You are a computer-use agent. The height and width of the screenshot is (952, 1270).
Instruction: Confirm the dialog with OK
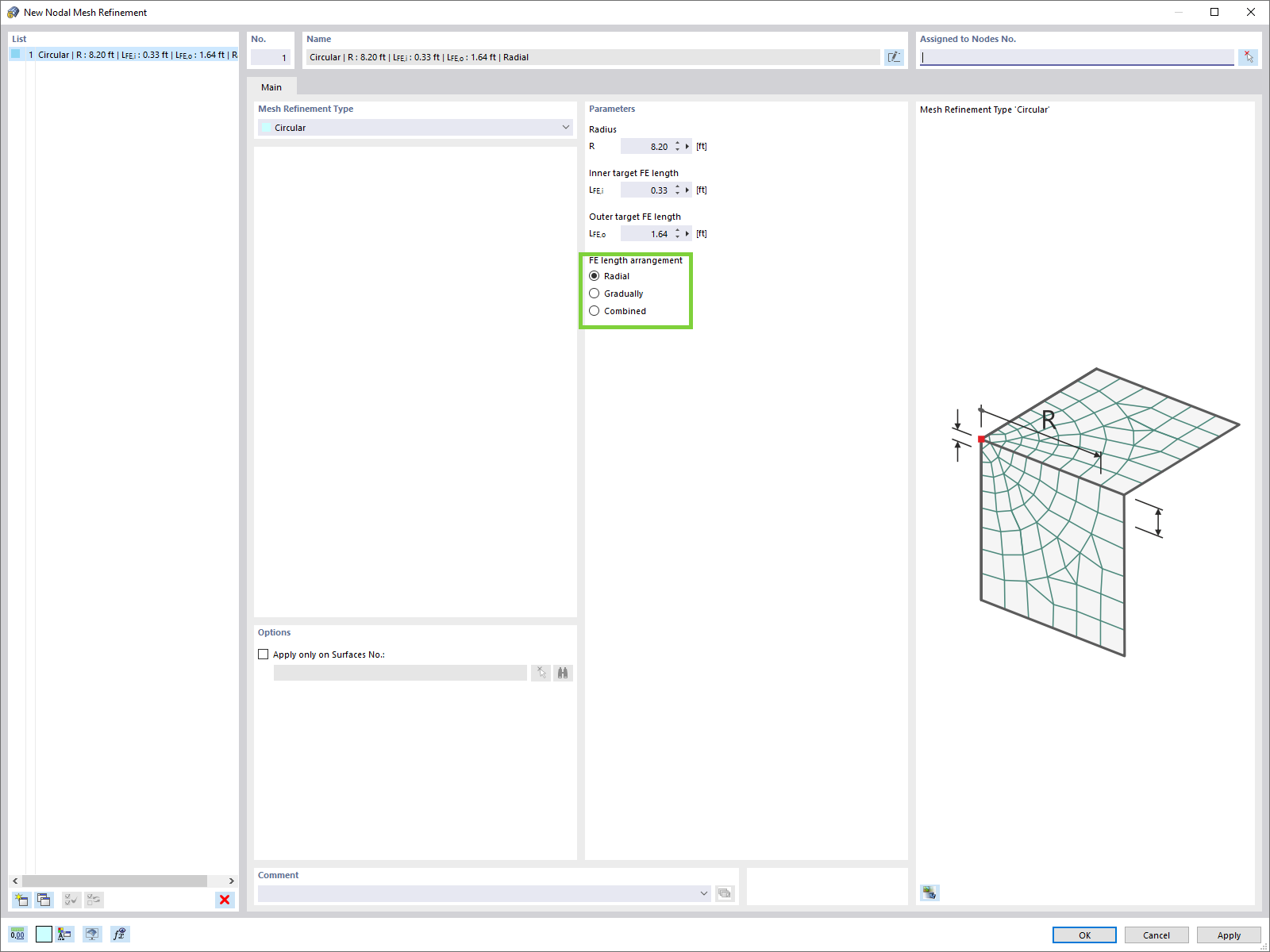coord(1083,935)
